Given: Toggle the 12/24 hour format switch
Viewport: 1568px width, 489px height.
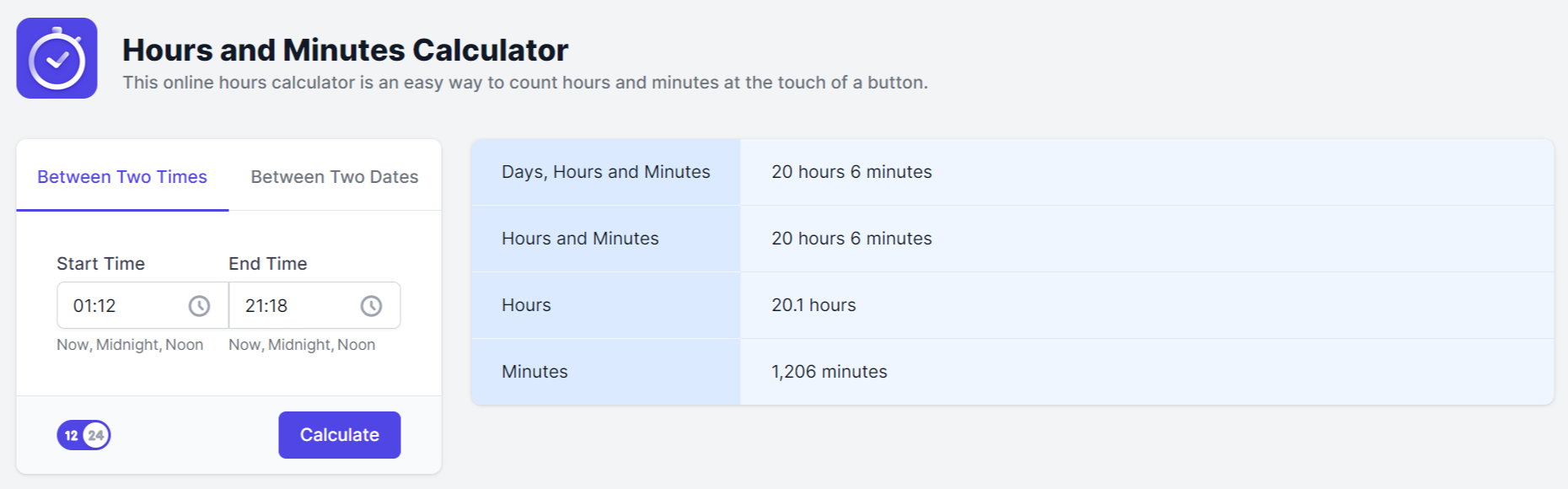Looking at the screenshot, I should click(x=83, y=435).
